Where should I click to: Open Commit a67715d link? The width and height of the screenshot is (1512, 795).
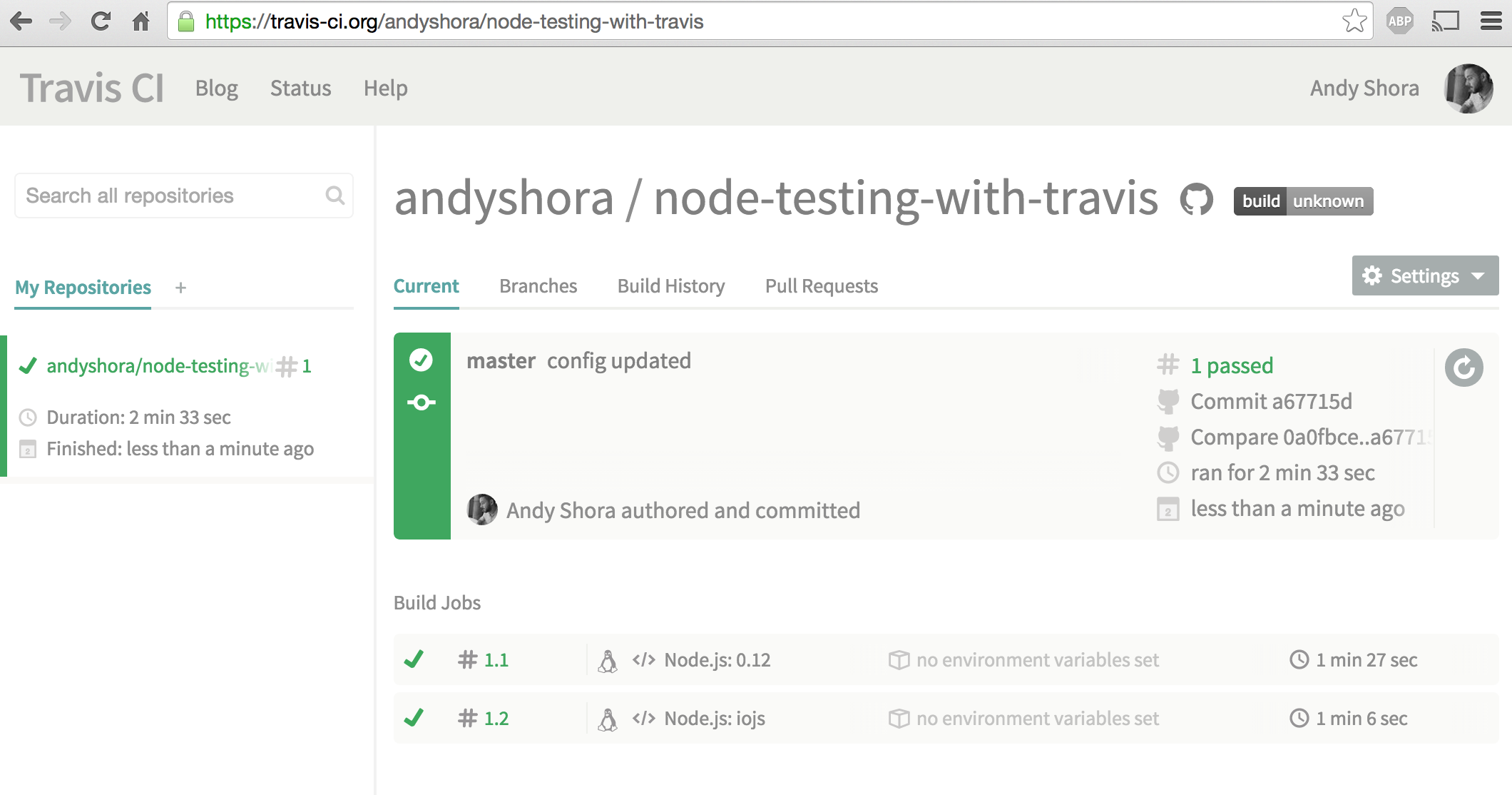1270,402
